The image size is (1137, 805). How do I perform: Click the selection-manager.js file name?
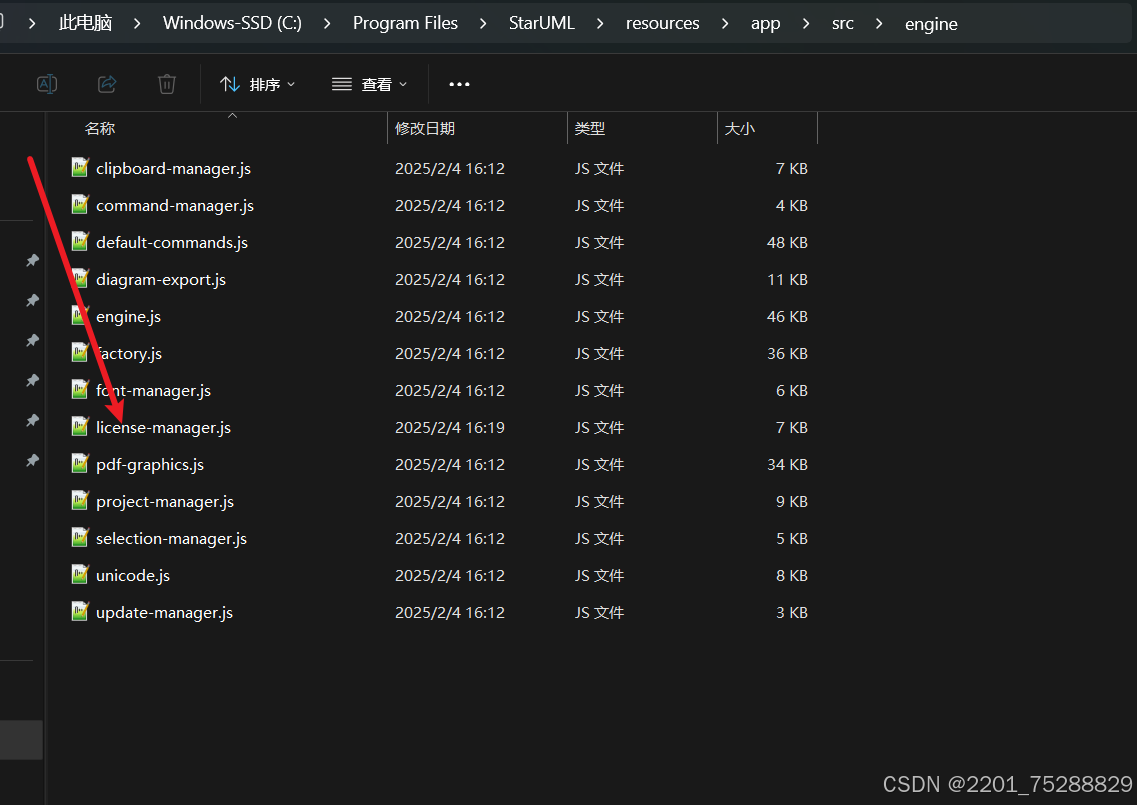[x=171, y=538]
